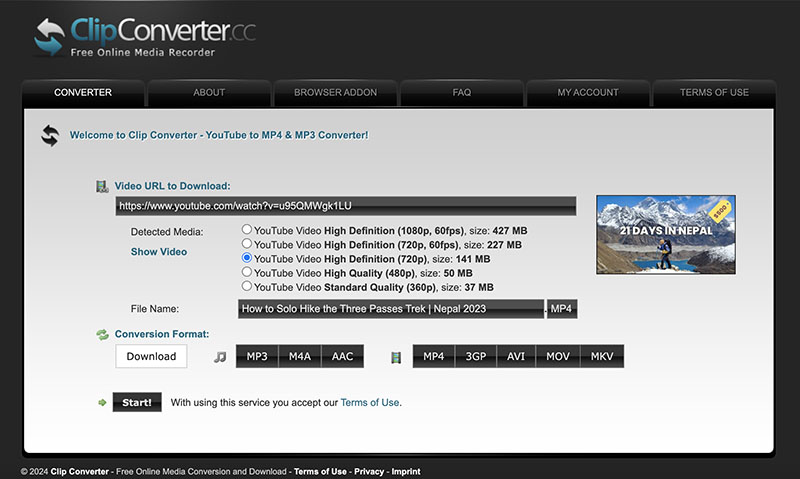
Task: Choose AVI conversion format
Action: 516,356
